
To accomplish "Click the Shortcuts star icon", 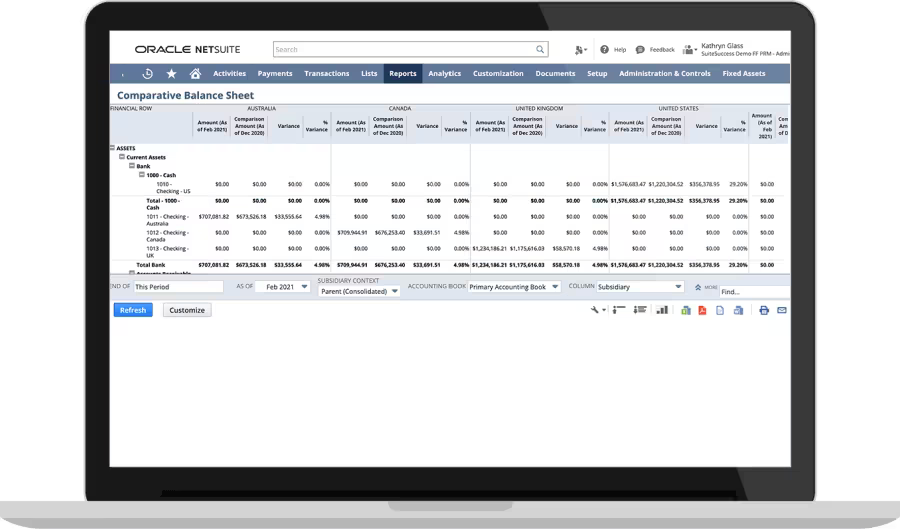I will 171,73.
